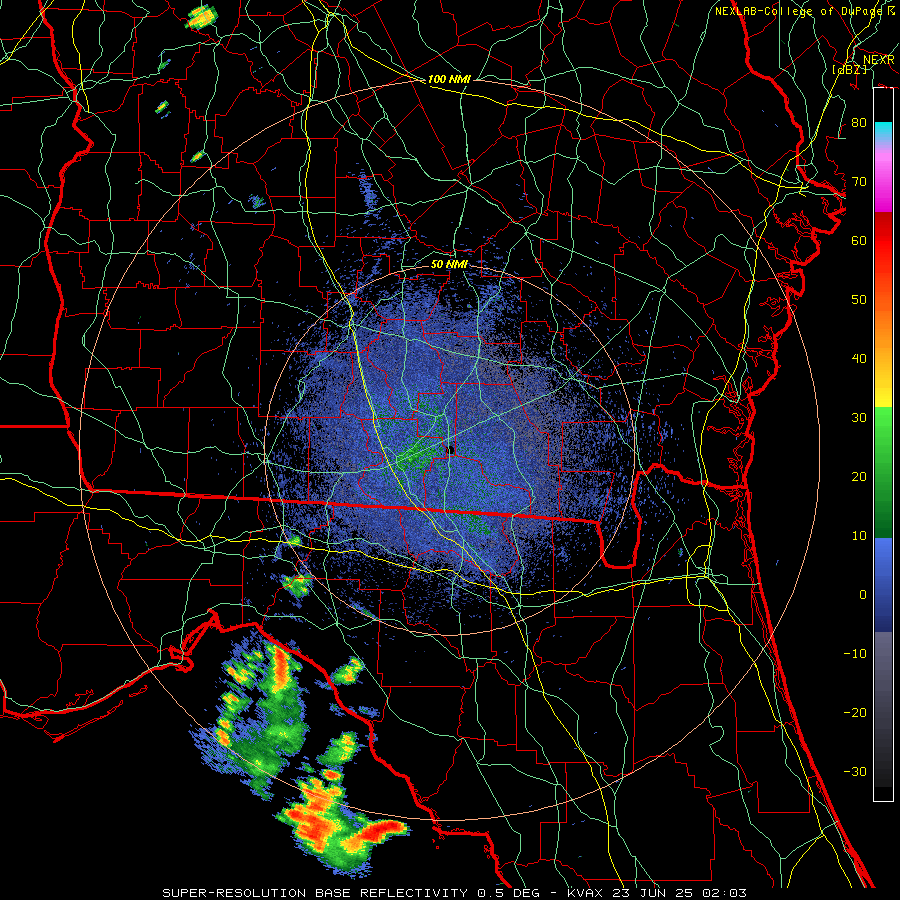Click the -20 value on the dBZ scale
This screenshot has height=900, width=900.
coord(855,712)
